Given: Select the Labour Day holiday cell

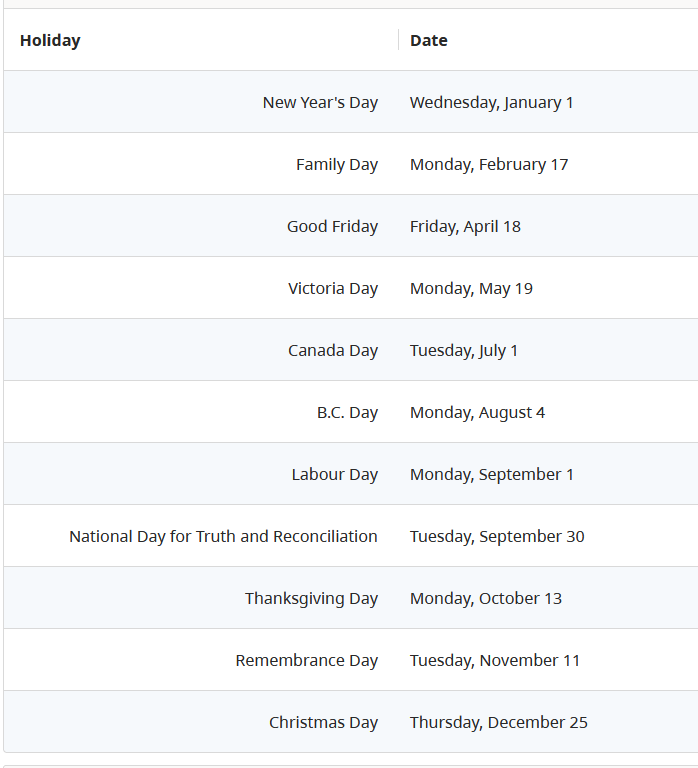Looking at the screenshot, I should (335, 475).
